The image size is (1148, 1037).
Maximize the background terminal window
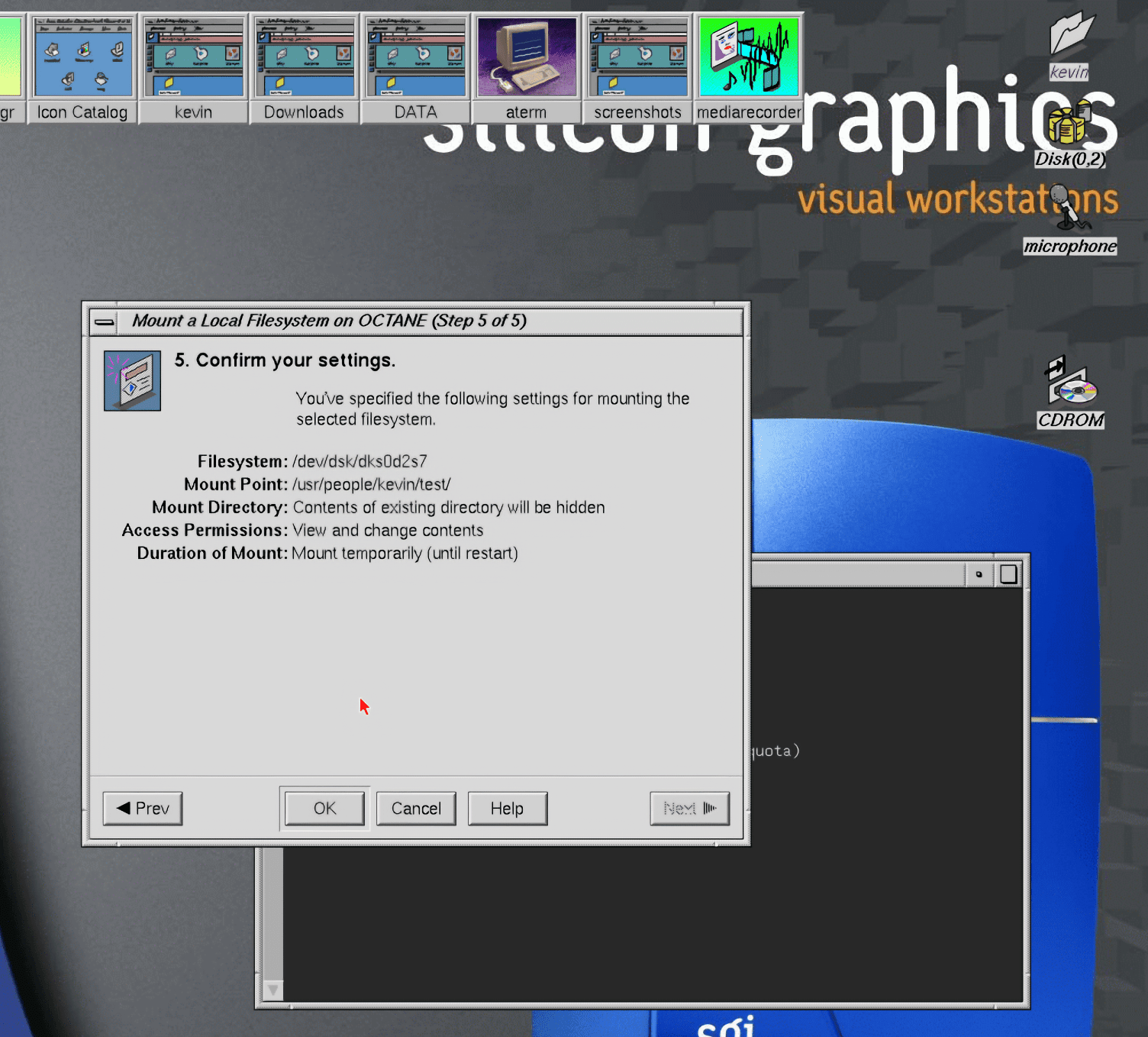point(1008,574)
